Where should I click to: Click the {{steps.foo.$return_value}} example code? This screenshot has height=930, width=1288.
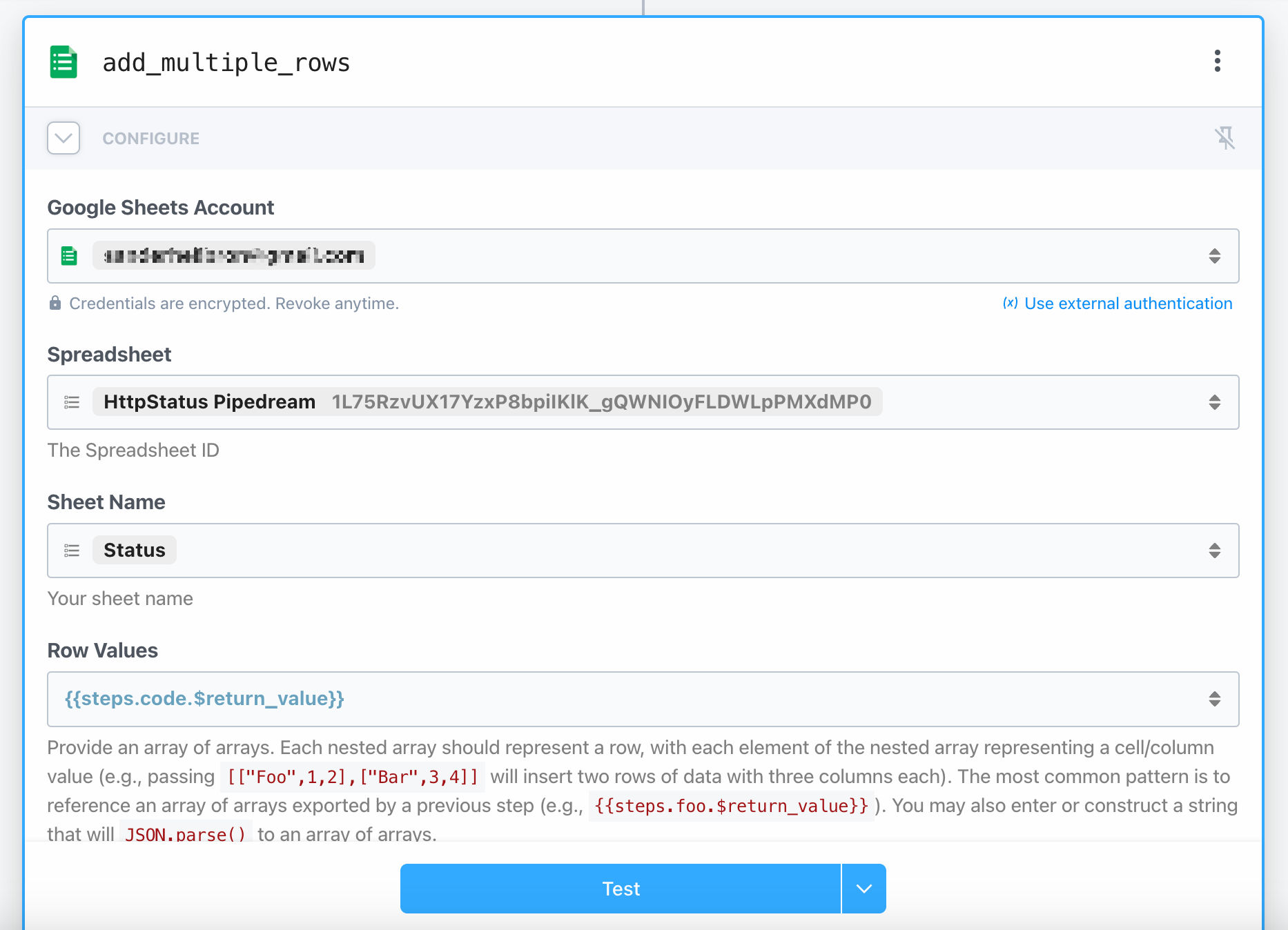click(x=731, y=806)
